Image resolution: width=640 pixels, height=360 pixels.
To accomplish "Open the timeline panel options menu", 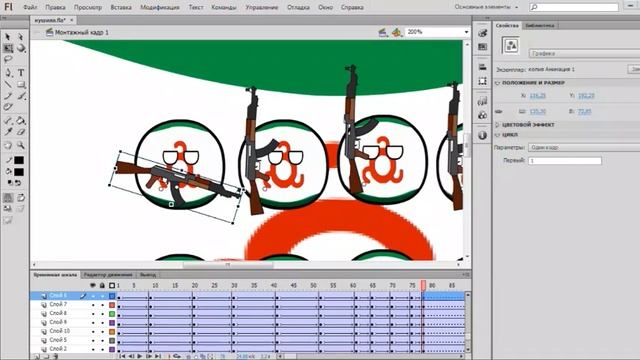I will click(466, 275).
